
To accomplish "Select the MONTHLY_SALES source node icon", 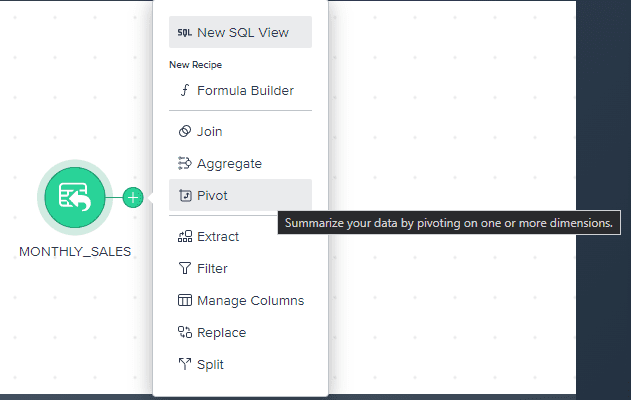I will 75,197.
